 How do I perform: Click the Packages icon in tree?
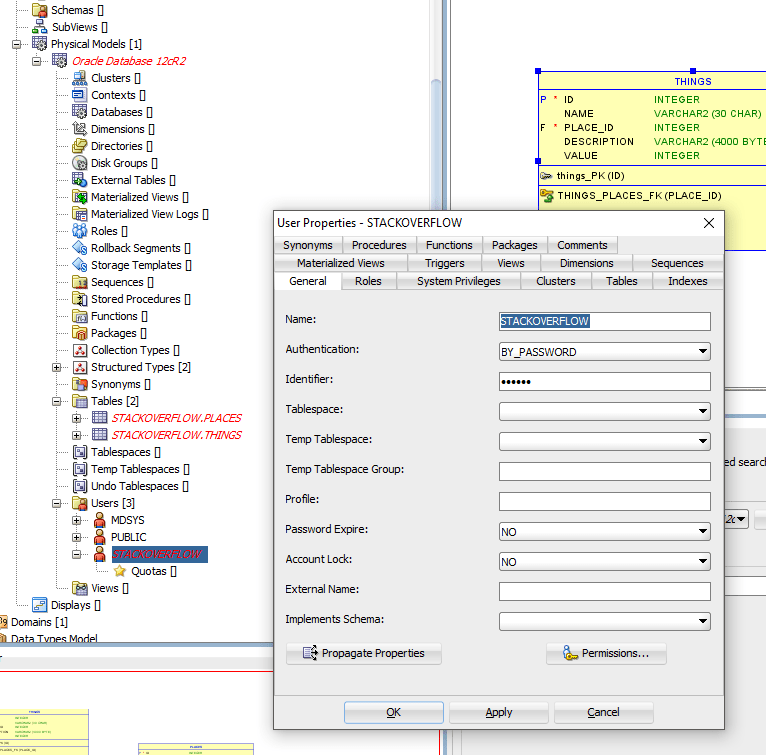[x=80, y=333]
